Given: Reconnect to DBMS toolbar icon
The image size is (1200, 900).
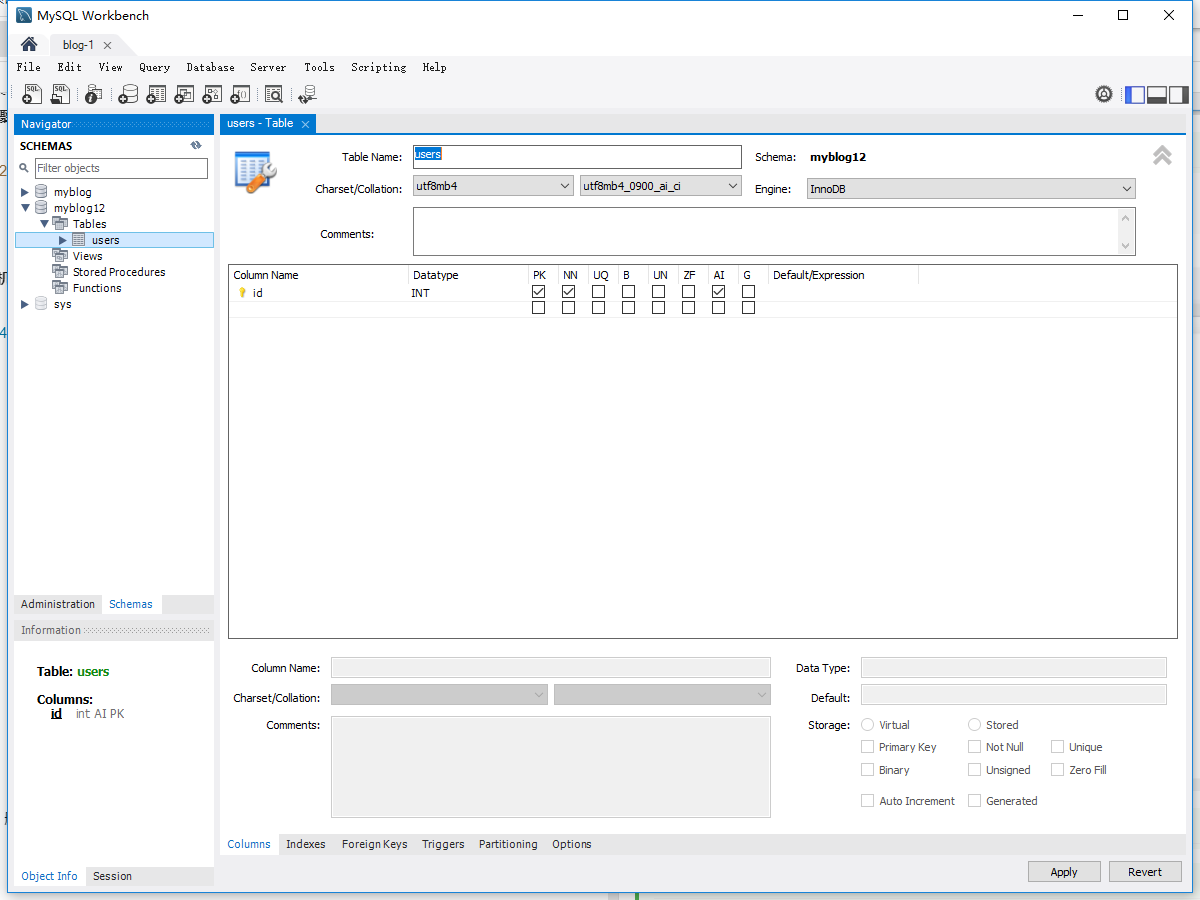Looking at the screenshot, I should coord(307,94).
